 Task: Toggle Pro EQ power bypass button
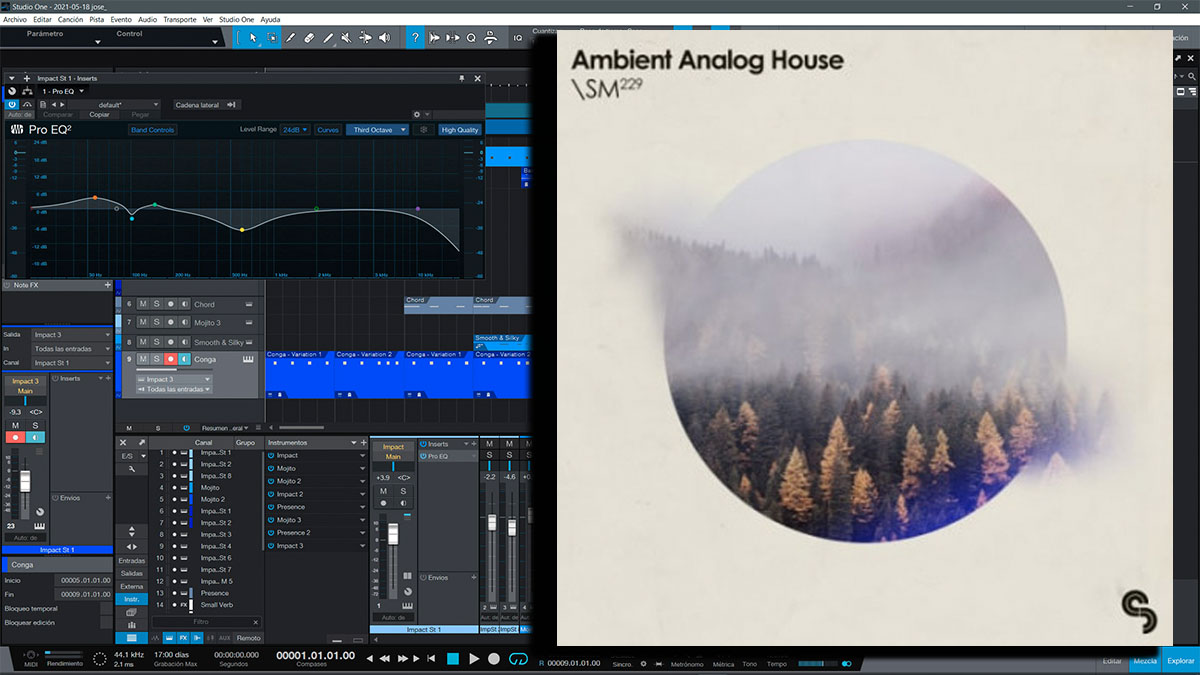pos(12,104)
